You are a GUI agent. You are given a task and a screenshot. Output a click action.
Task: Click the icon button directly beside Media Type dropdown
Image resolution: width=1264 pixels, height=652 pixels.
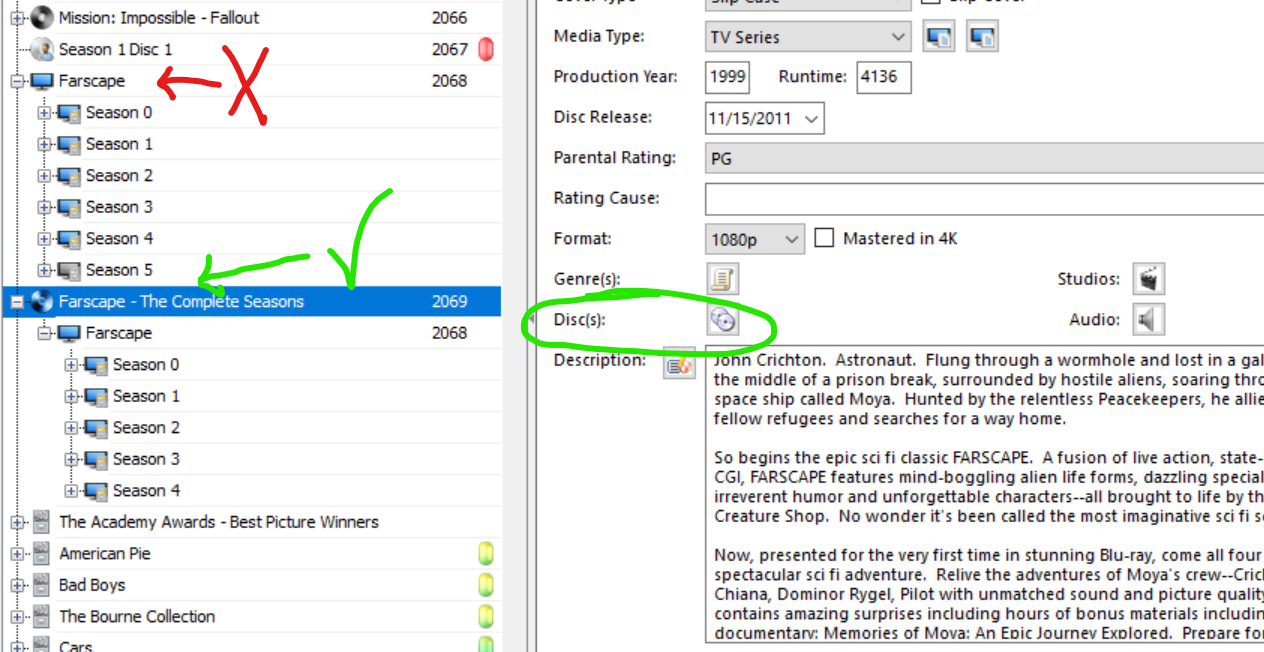click(939, 37)
